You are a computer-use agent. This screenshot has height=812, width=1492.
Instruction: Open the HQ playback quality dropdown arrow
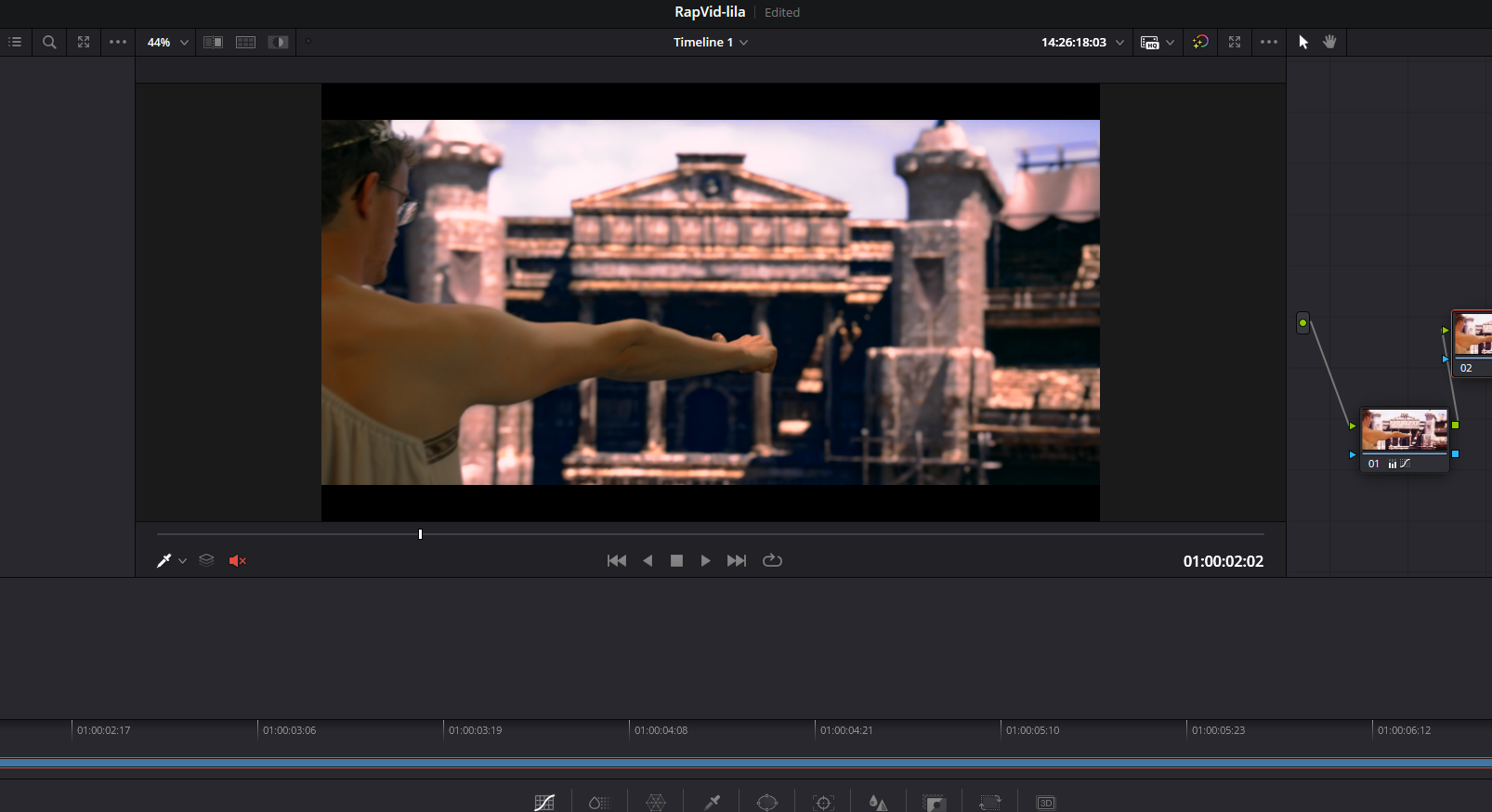[1171, 43]
